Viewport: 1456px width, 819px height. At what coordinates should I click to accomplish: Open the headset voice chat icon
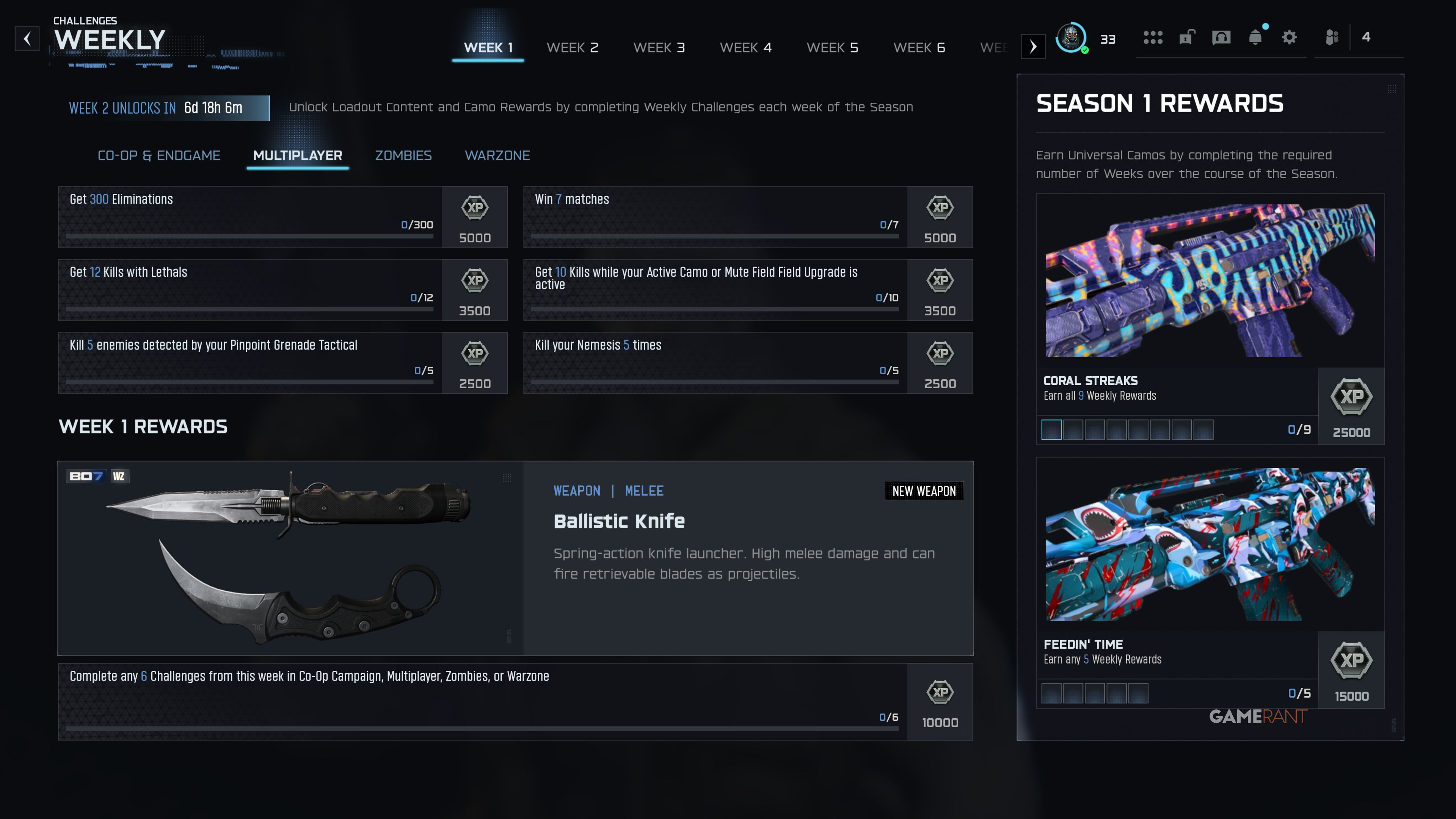[x=1221, y=38]
